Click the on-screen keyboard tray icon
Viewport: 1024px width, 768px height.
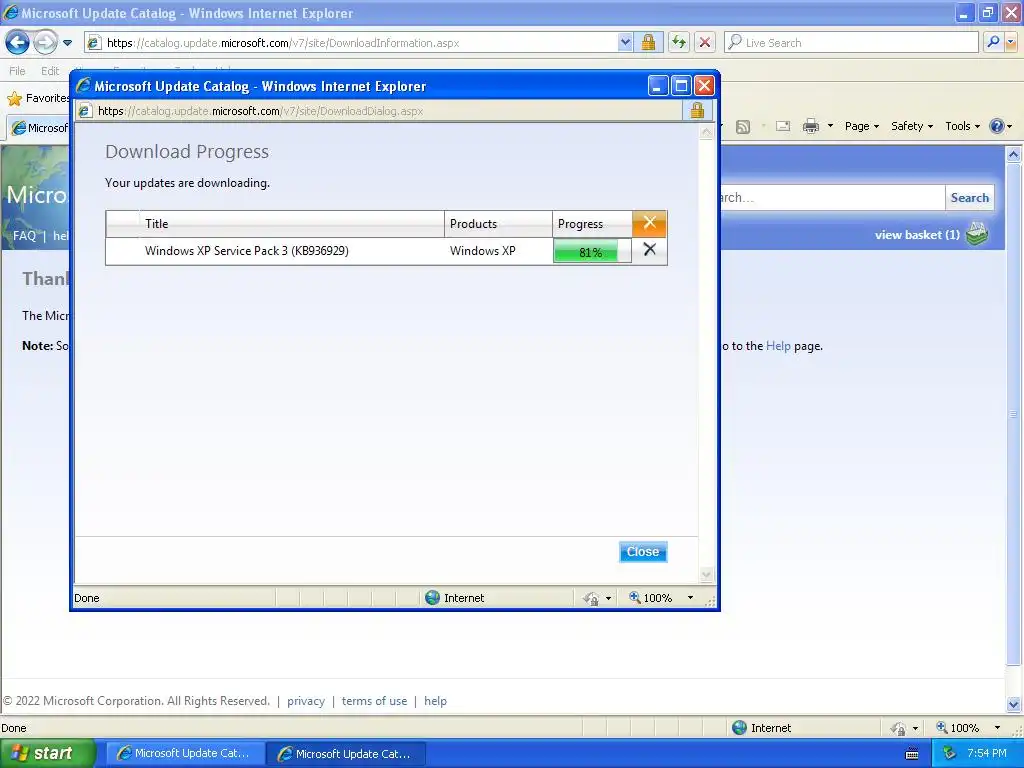coord(912,754)
